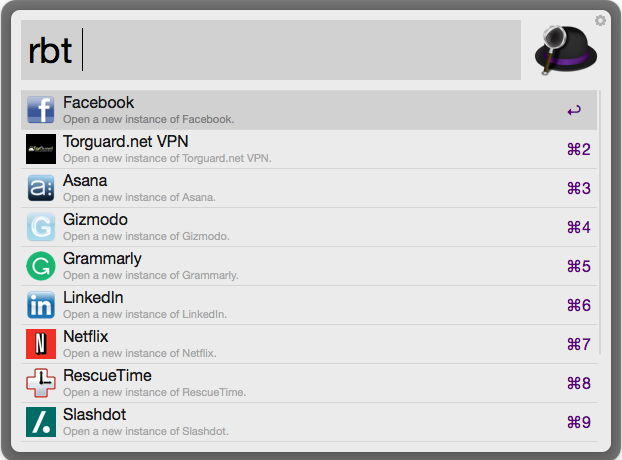The height and width of the screenshot is (460, 622).
Task: Click the Gizmodo app icon
Action: point(41,227)
